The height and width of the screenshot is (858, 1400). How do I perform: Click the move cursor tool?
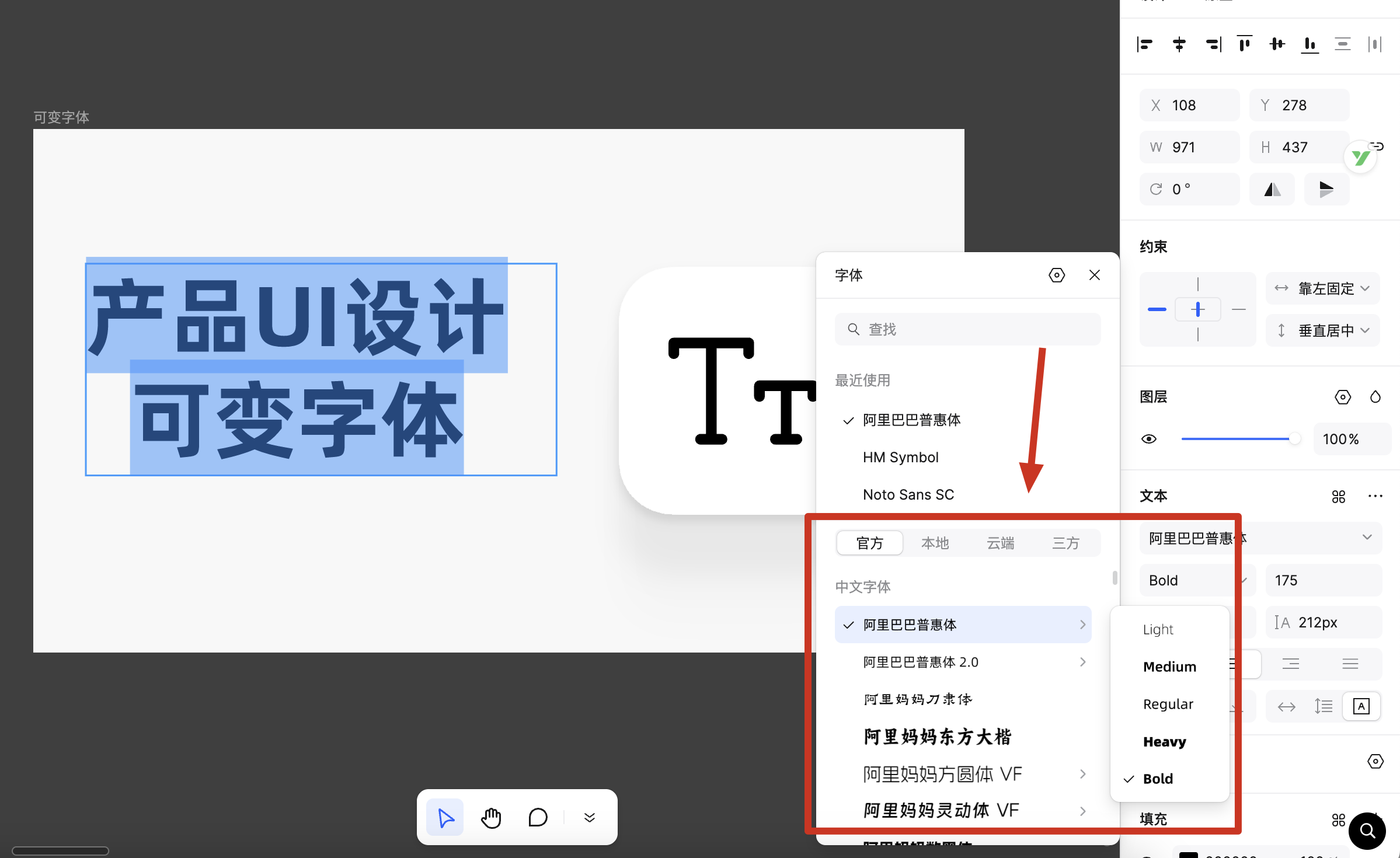click(x=445, y=818)
